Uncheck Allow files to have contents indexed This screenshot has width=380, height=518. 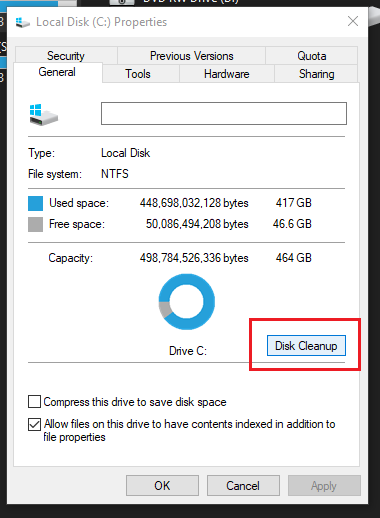[x=34, y=424]
